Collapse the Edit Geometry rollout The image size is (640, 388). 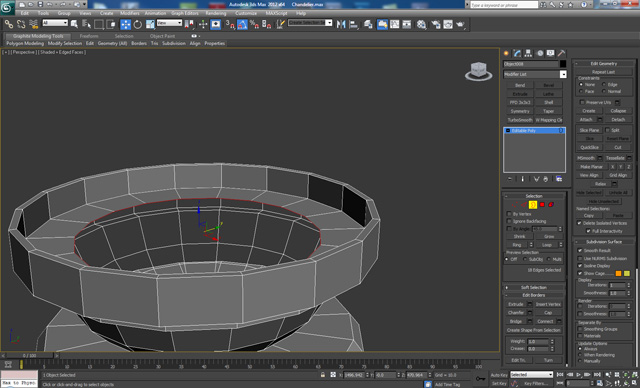point(604,63)
